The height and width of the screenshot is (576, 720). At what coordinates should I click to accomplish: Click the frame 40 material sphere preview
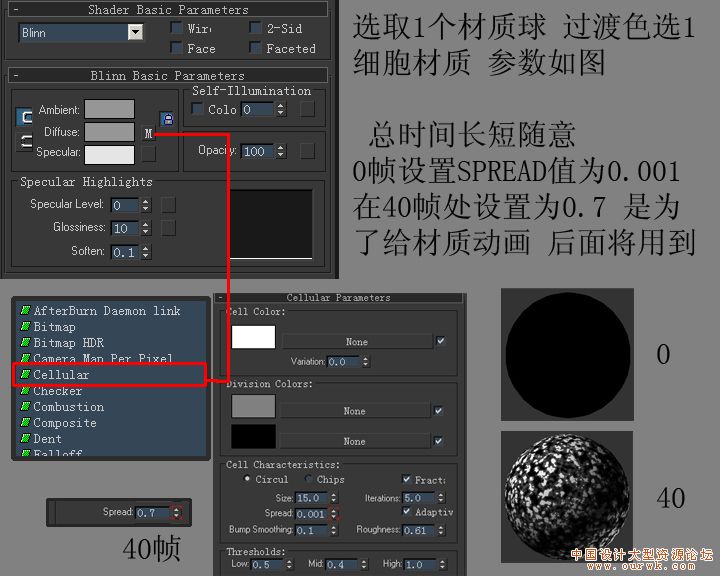pyautogui.click(x=567, y=497)
